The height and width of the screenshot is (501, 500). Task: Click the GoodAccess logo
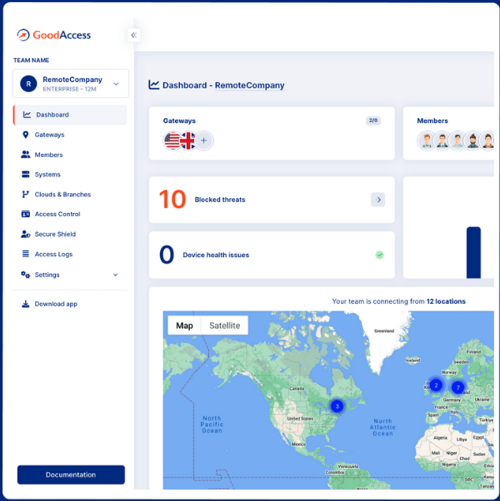[x=54, y=35]
